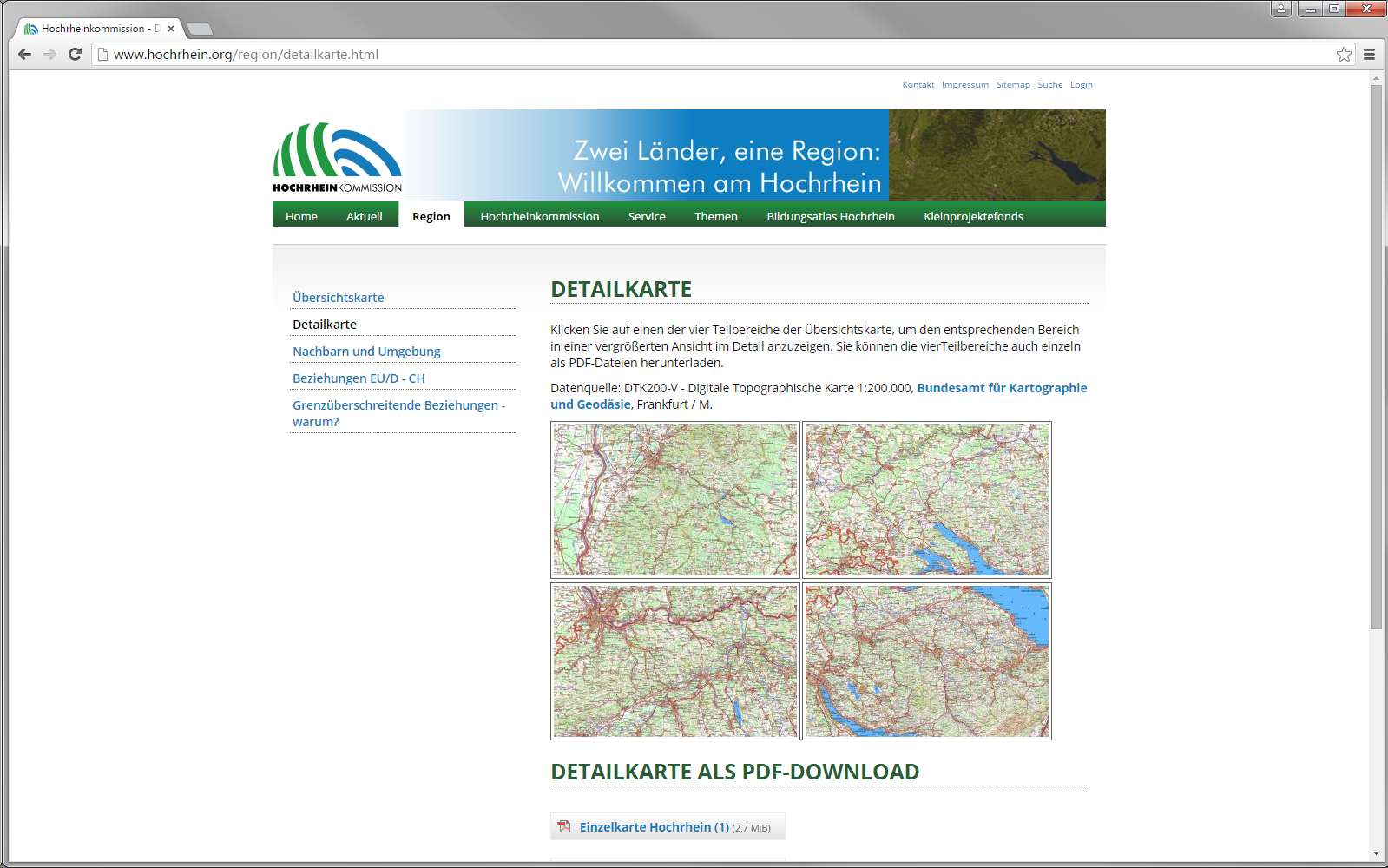Click the PDF icon for Einzelkarte Hochrhein
This screenshot has height=868, width=1388.
[x=564, y=826]
